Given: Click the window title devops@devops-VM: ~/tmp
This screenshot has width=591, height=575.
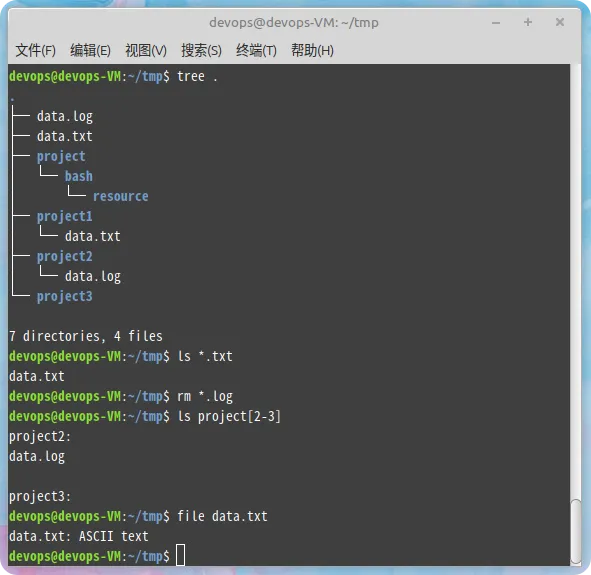Looking at the screenshot, I should point(294,23).
